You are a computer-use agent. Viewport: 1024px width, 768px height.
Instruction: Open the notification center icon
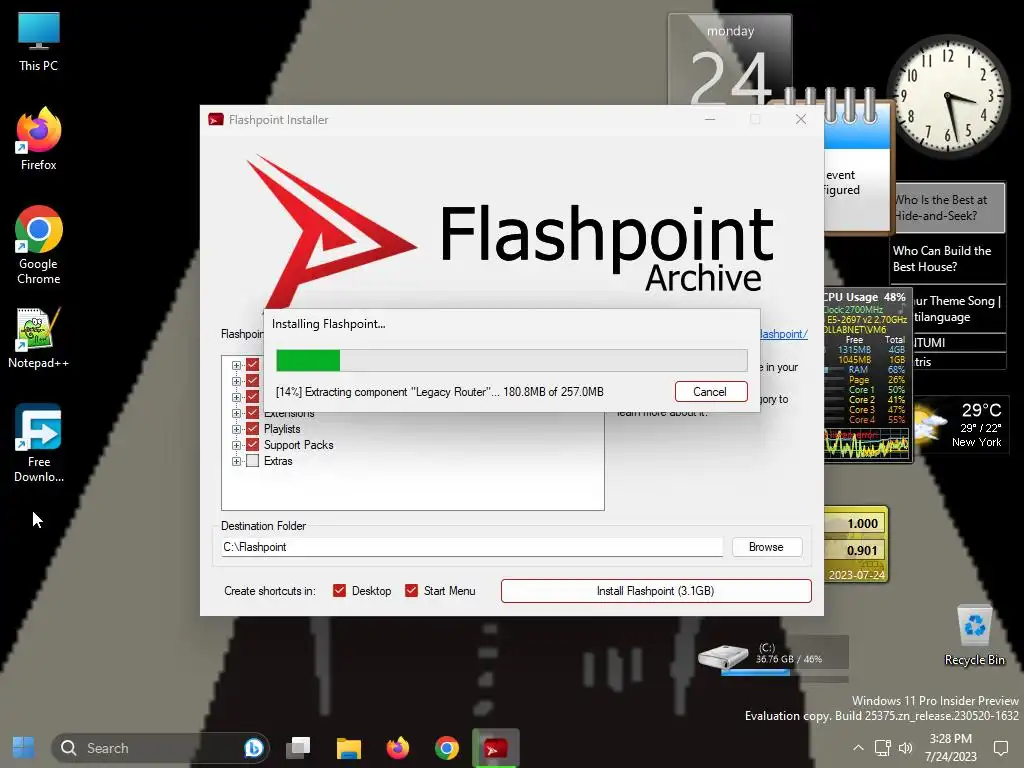pos(1000,748)
